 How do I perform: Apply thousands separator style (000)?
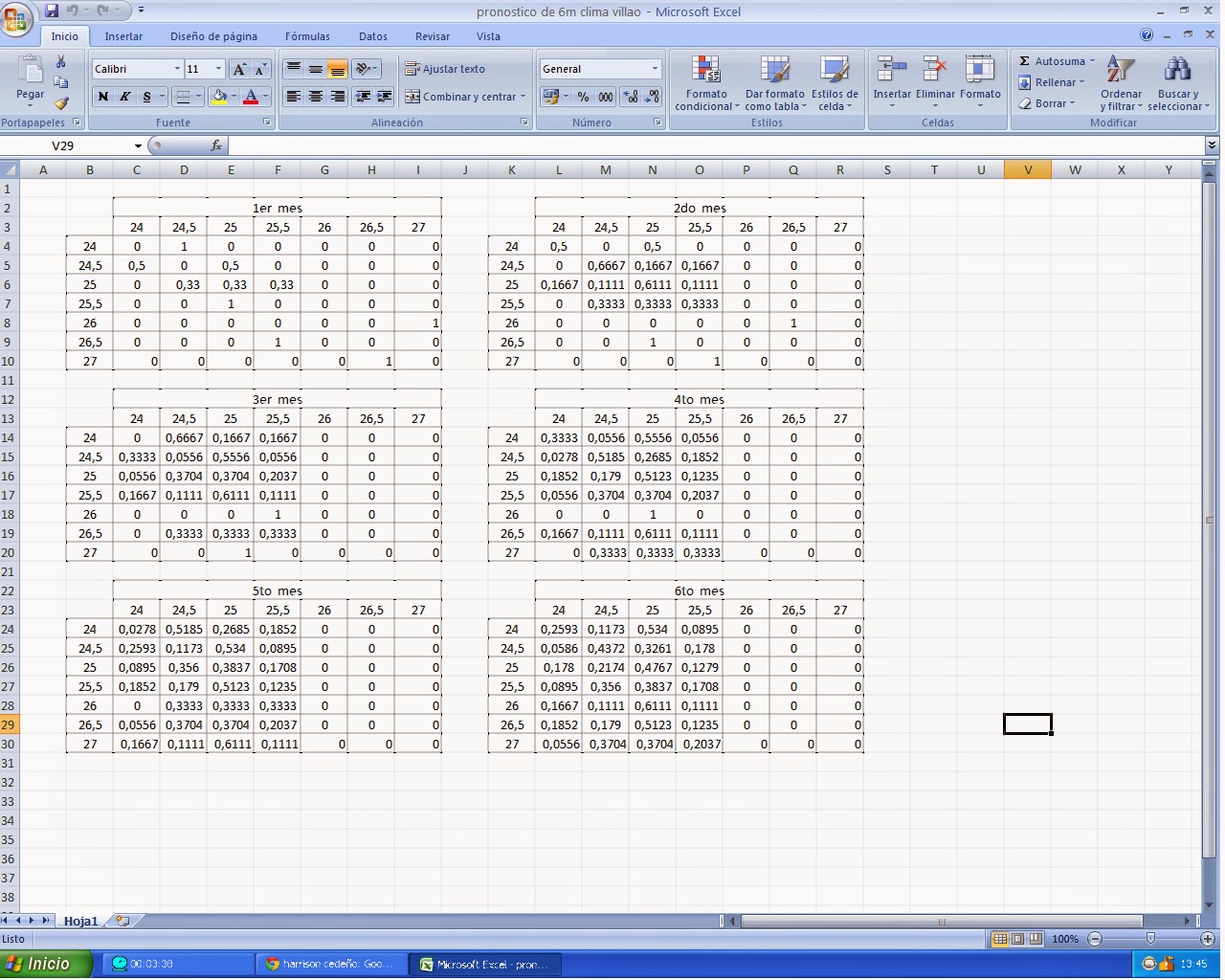pos(606,97)
